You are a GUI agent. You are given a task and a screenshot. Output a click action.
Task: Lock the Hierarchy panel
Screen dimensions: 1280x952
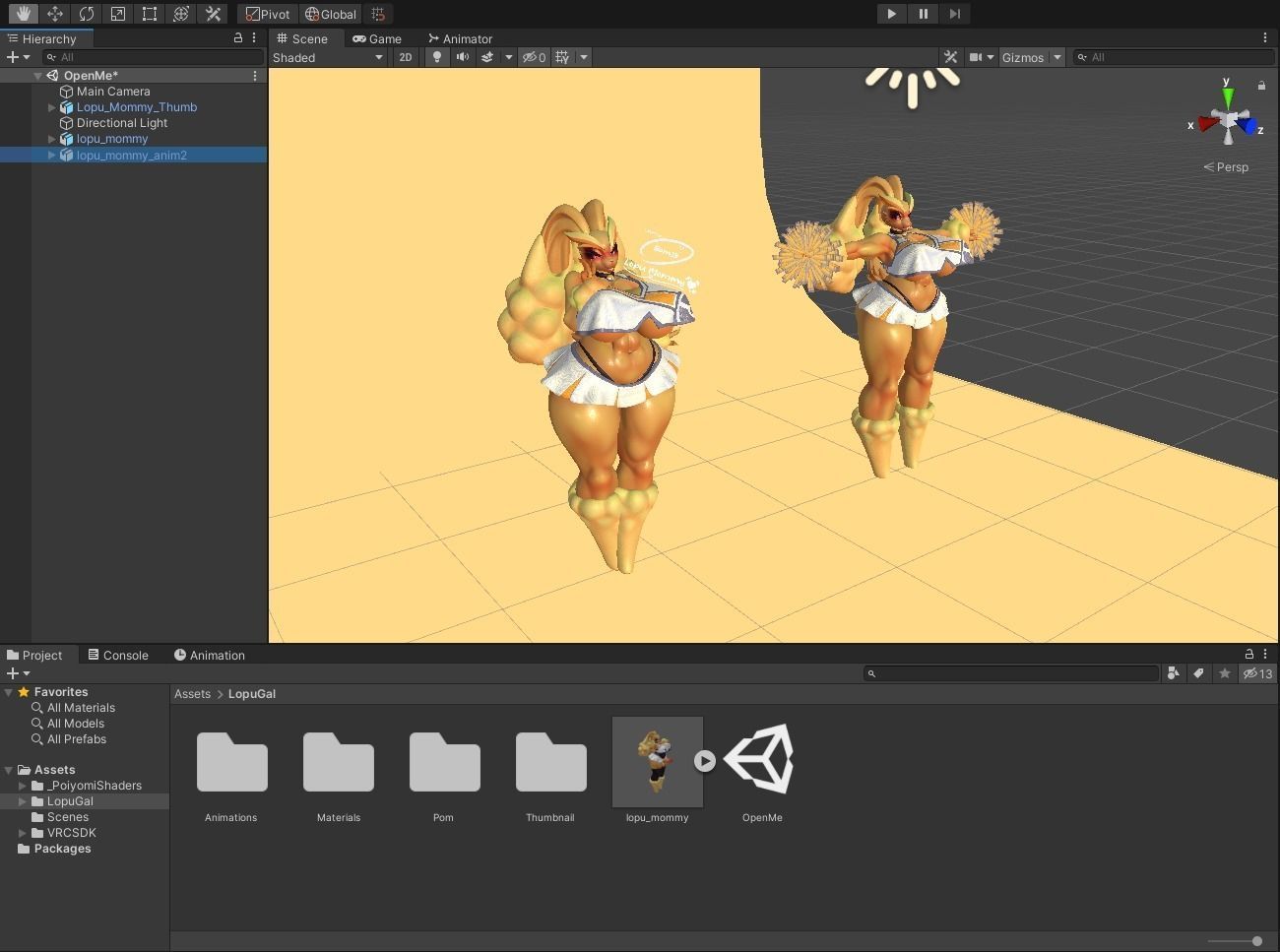click(x=237, y=38)
